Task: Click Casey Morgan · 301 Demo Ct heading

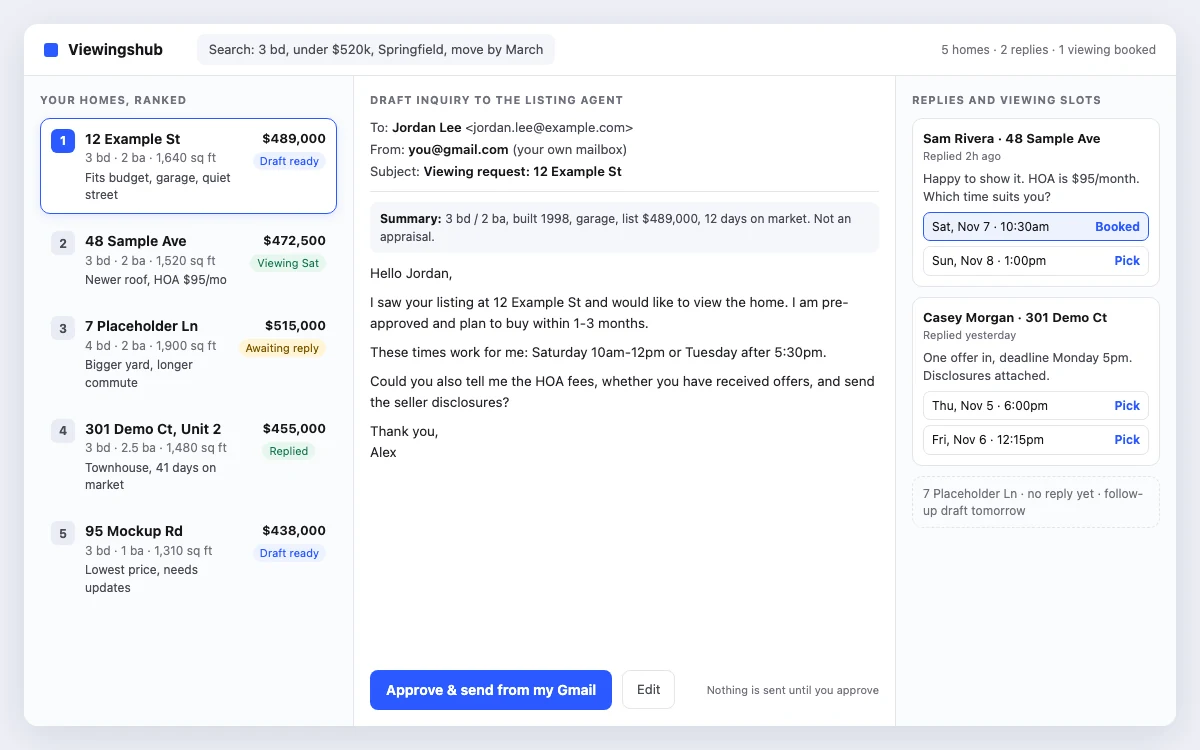Action: (x=1015, y=317)
